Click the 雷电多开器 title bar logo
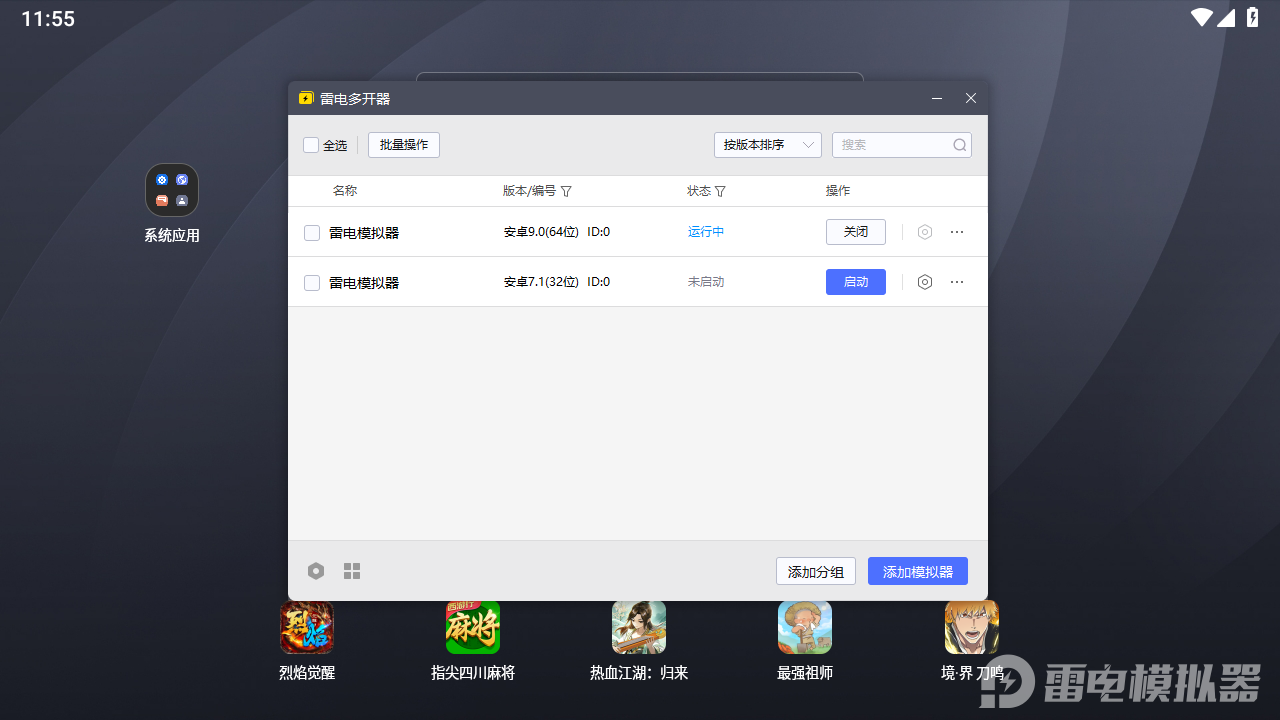1280x720 pixels. coord(306,98)
